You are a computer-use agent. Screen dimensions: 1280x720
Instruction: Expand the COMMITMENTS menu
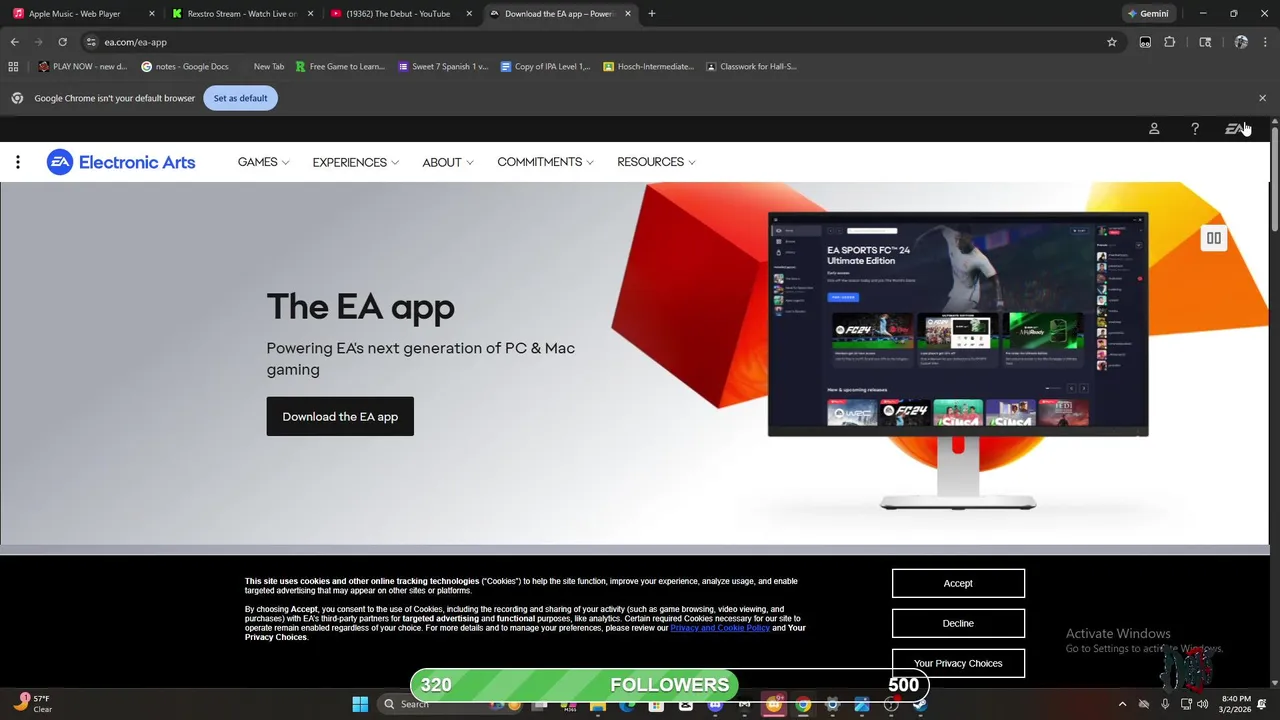[545, 162]
